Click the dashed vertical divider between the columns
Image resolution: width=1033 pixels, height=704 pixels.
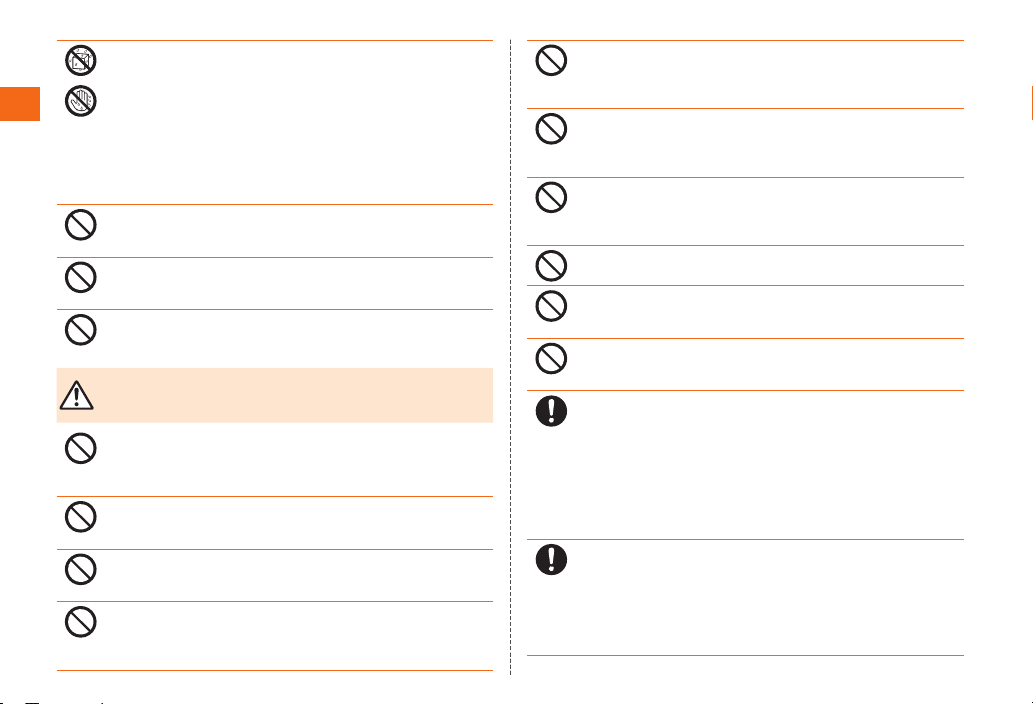click(511, 357)
